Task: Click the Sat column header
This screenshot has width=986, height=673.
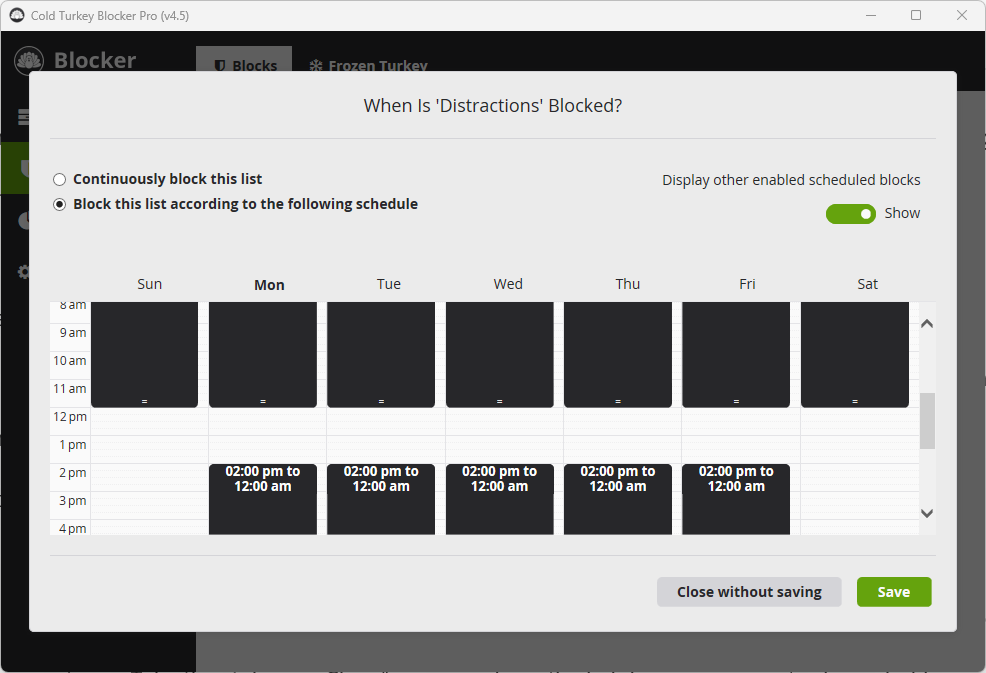Action: (867, 284)
